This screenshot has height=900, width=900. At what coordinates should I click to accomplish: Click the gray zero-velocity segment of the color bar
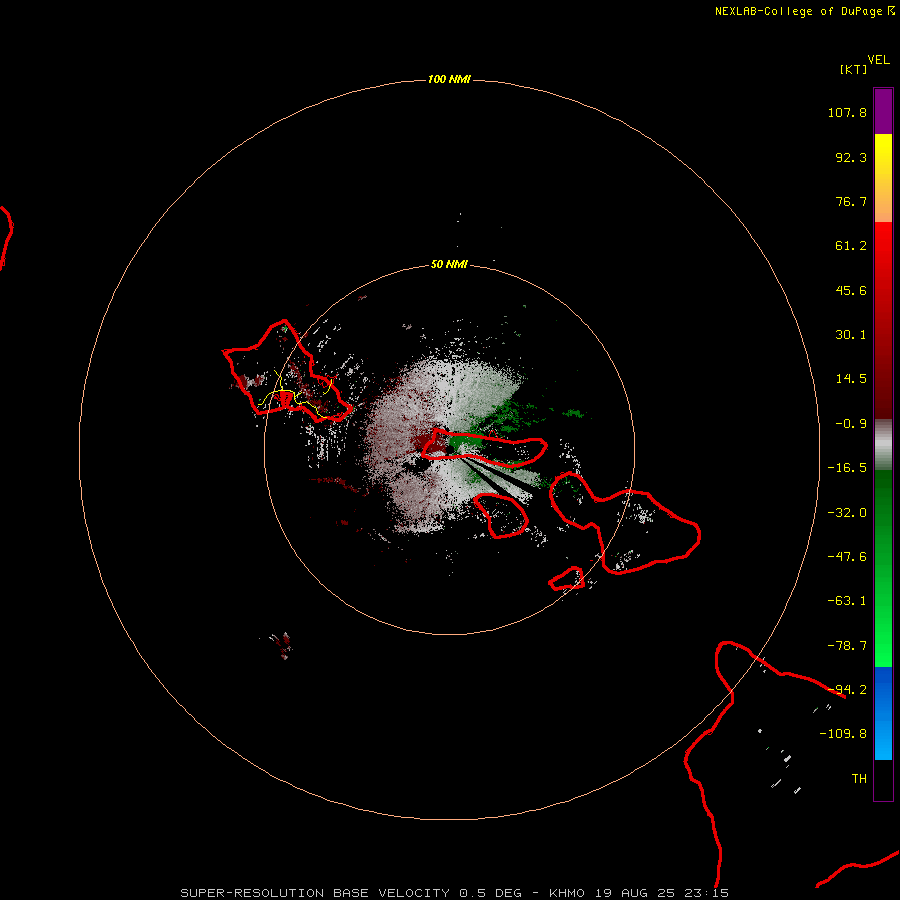point(883,445)
